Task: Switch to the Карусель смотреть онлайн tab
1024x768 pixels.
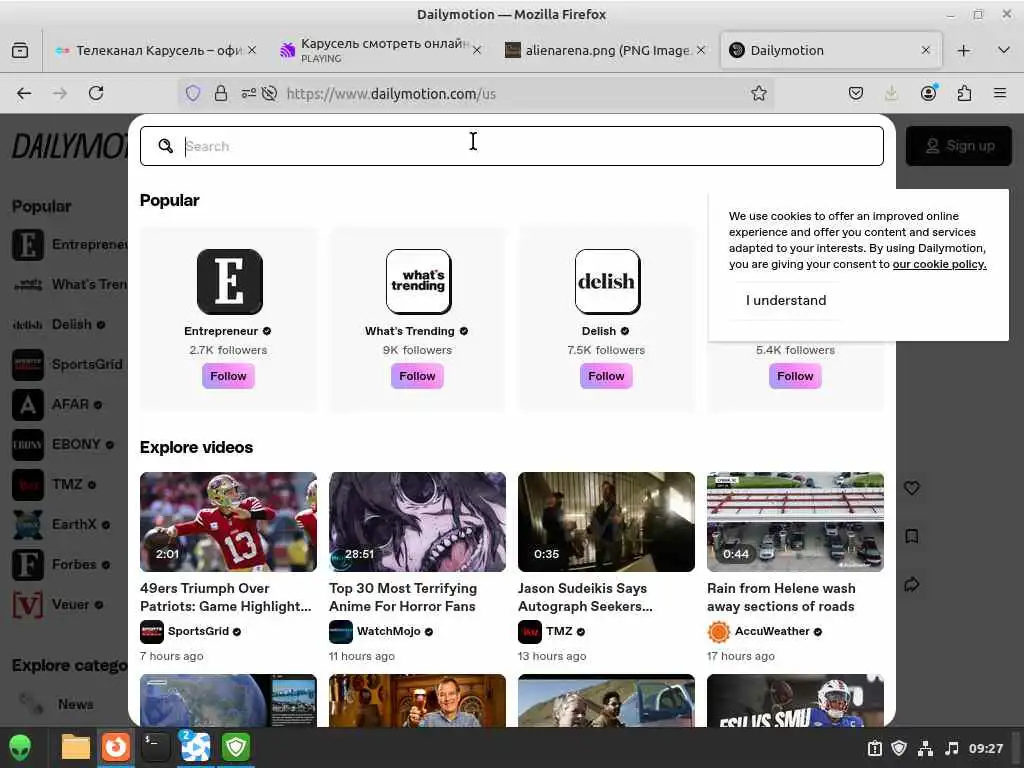Action: pyautogui.click(x=380, y=50)
